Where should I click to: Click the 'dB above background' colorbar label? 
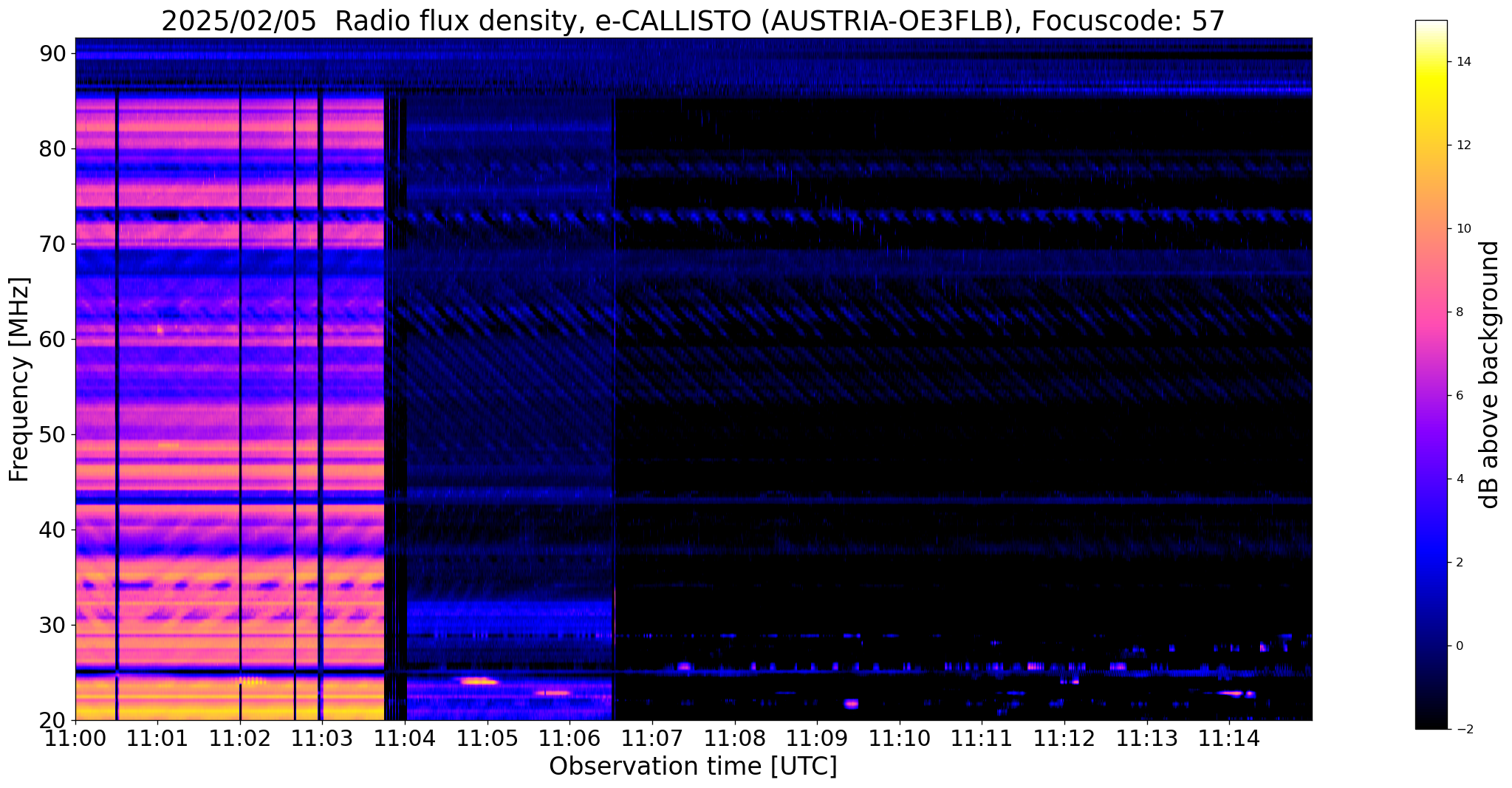click(x=1490, y=374)
